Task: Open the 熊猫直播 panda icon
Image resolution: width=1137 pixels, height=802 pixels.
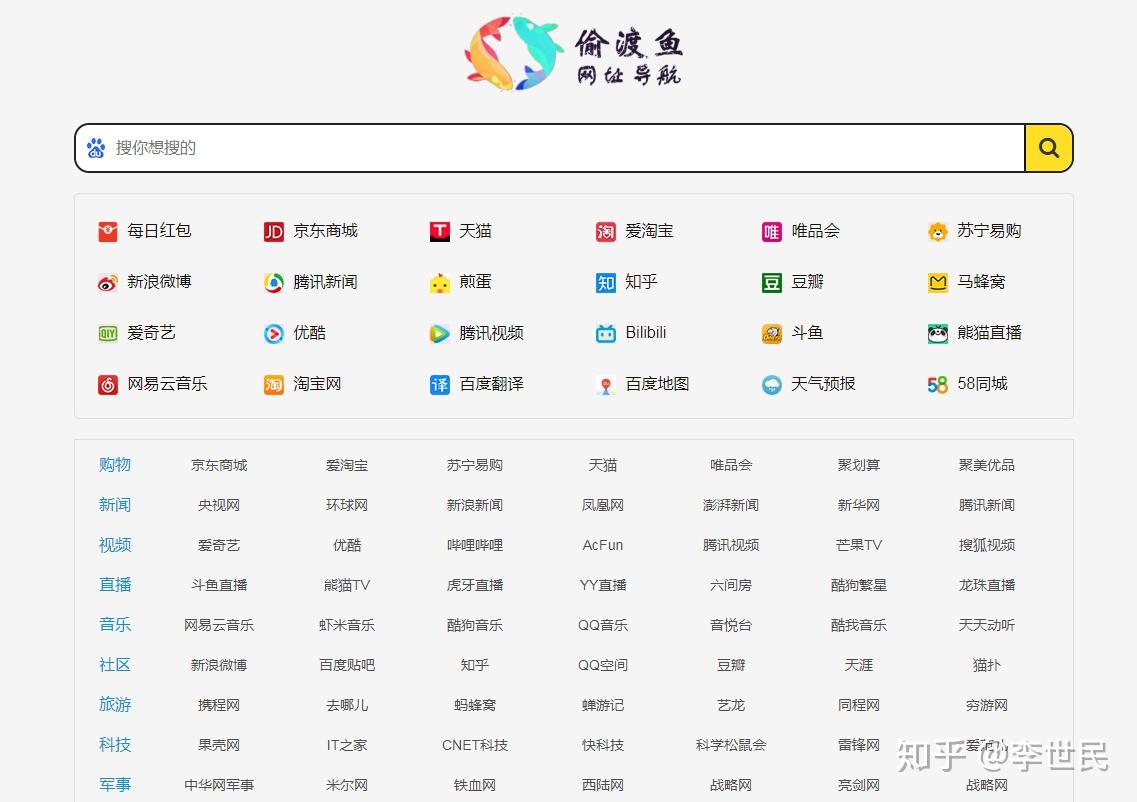Action: [x=938, y=334]
